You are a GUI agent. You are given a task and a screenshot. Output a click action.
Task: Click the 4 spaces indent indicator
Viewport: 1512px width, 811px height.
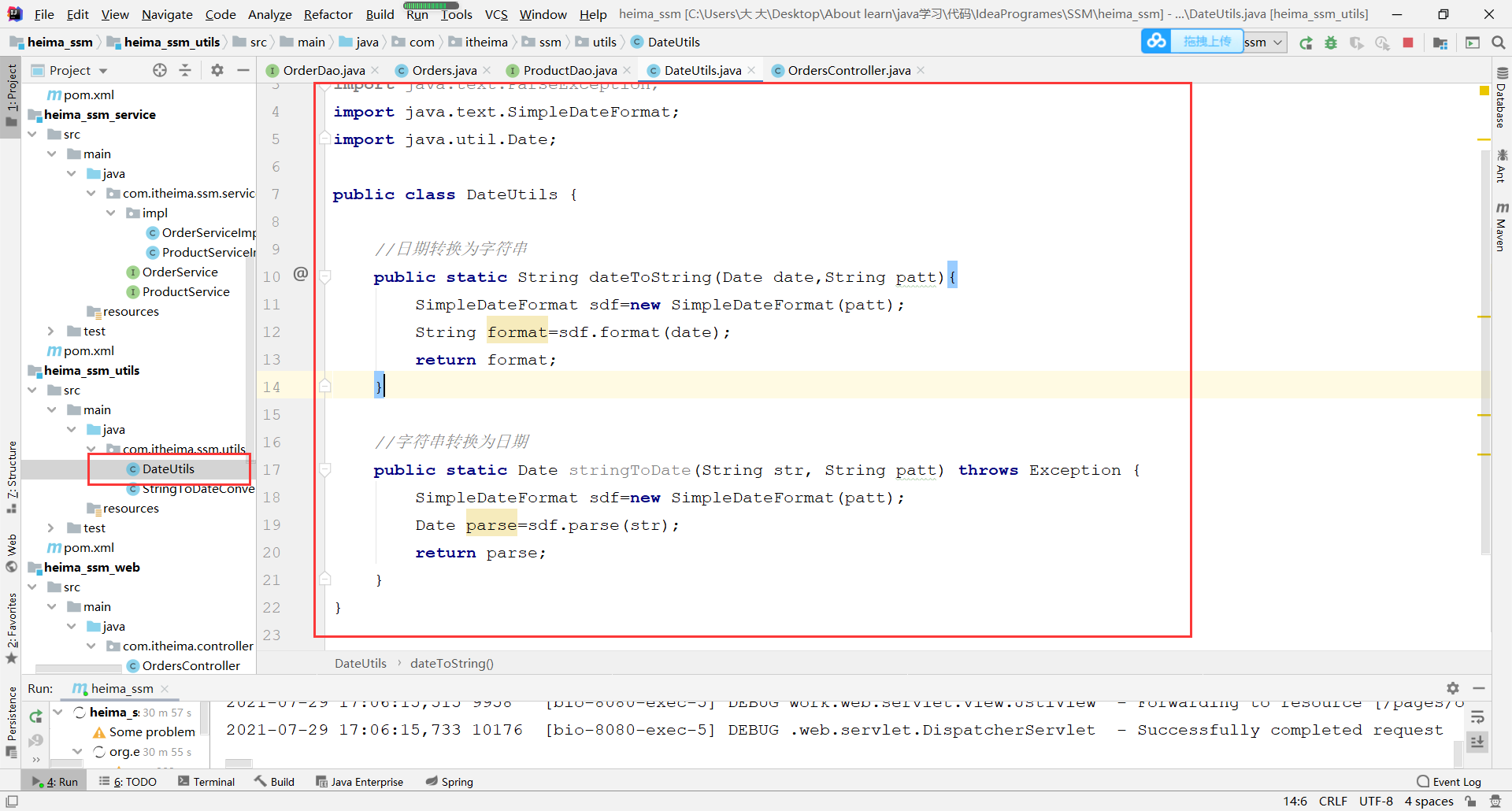point(1429,801)
